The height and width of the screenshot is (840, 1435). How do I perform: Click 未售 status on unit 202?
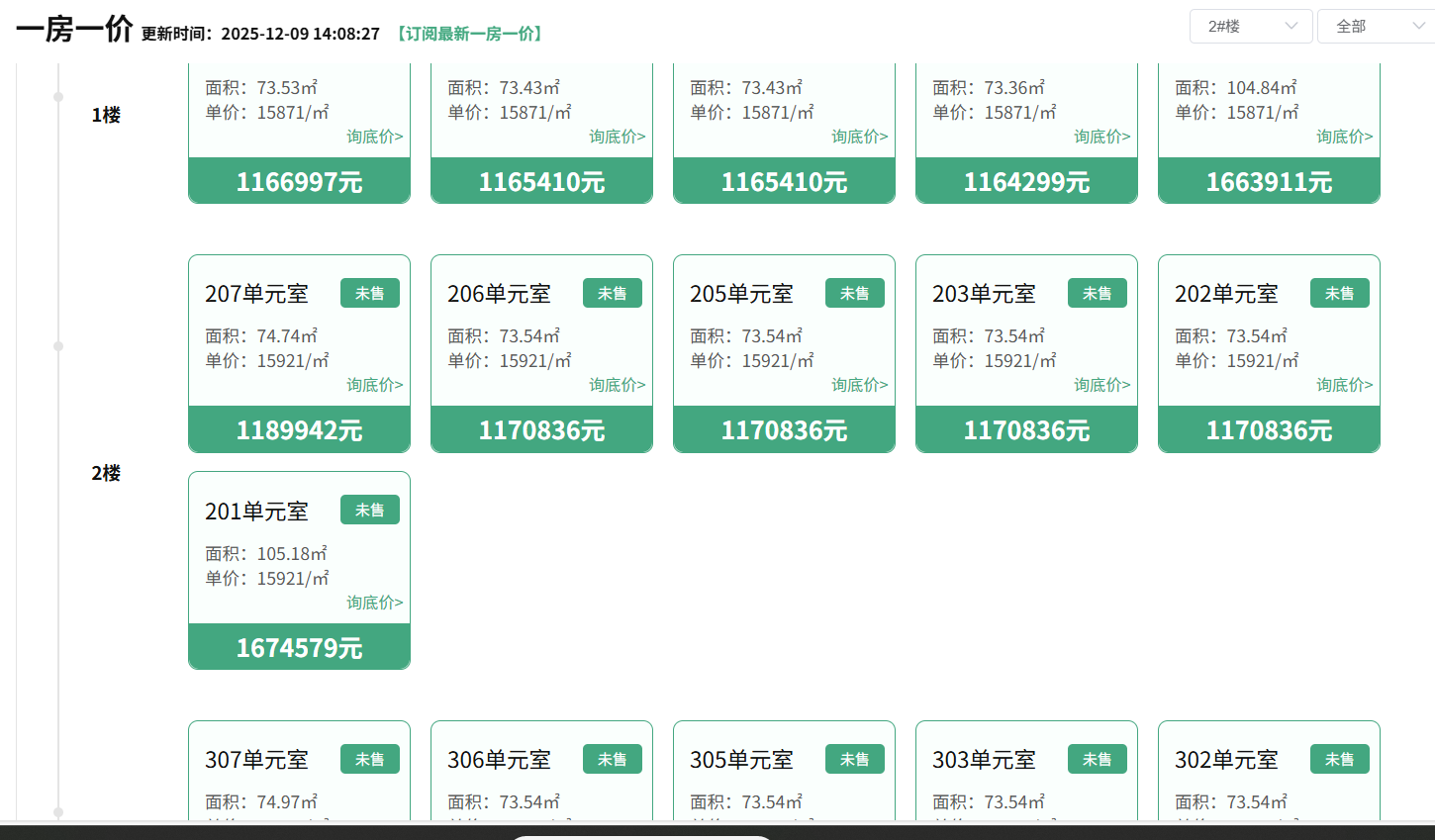point(1340,294)
